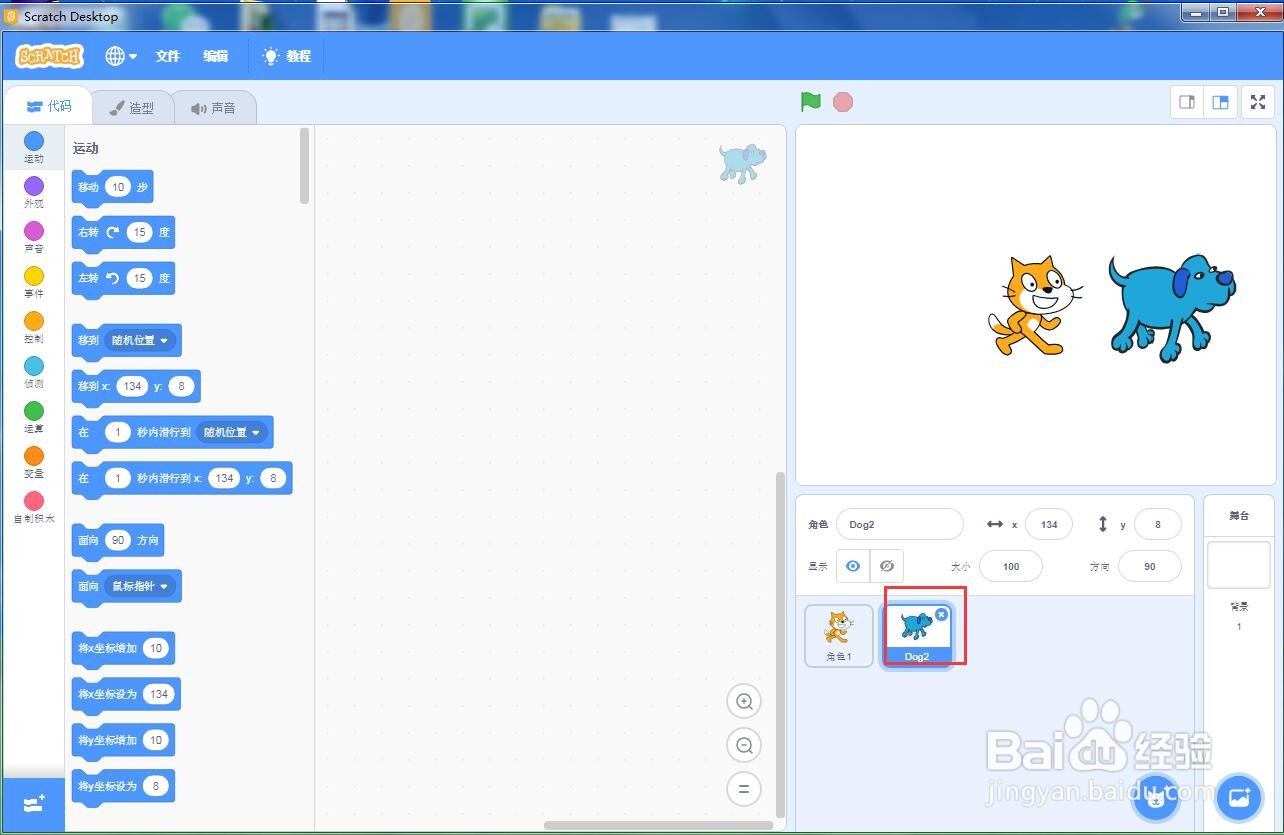Click the sprite name field Dog2
Viewport: 1284px width, 835px height.
coord(900,524)
